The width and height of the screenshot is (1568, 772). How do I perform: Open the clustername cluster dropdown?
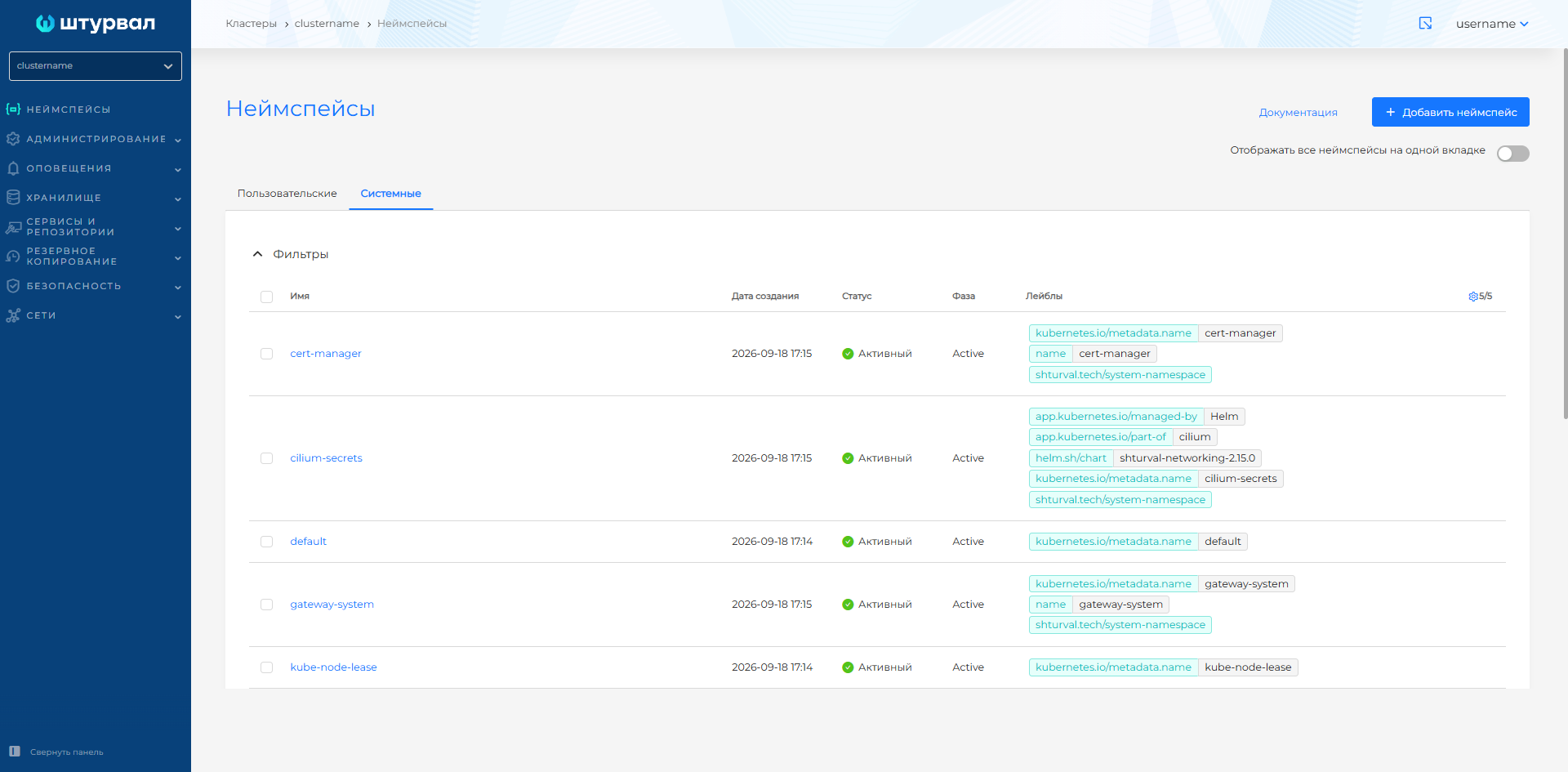click(96, 66)
